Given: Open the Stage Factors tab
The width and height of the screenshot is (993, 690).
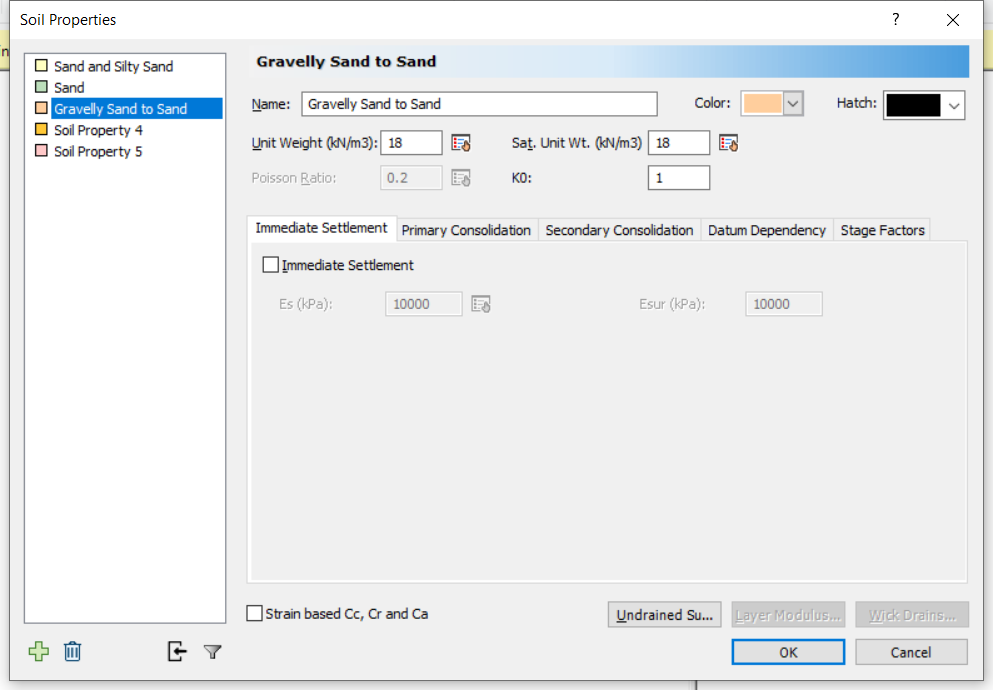Looking at the screenshot, I should pos(882,229).
